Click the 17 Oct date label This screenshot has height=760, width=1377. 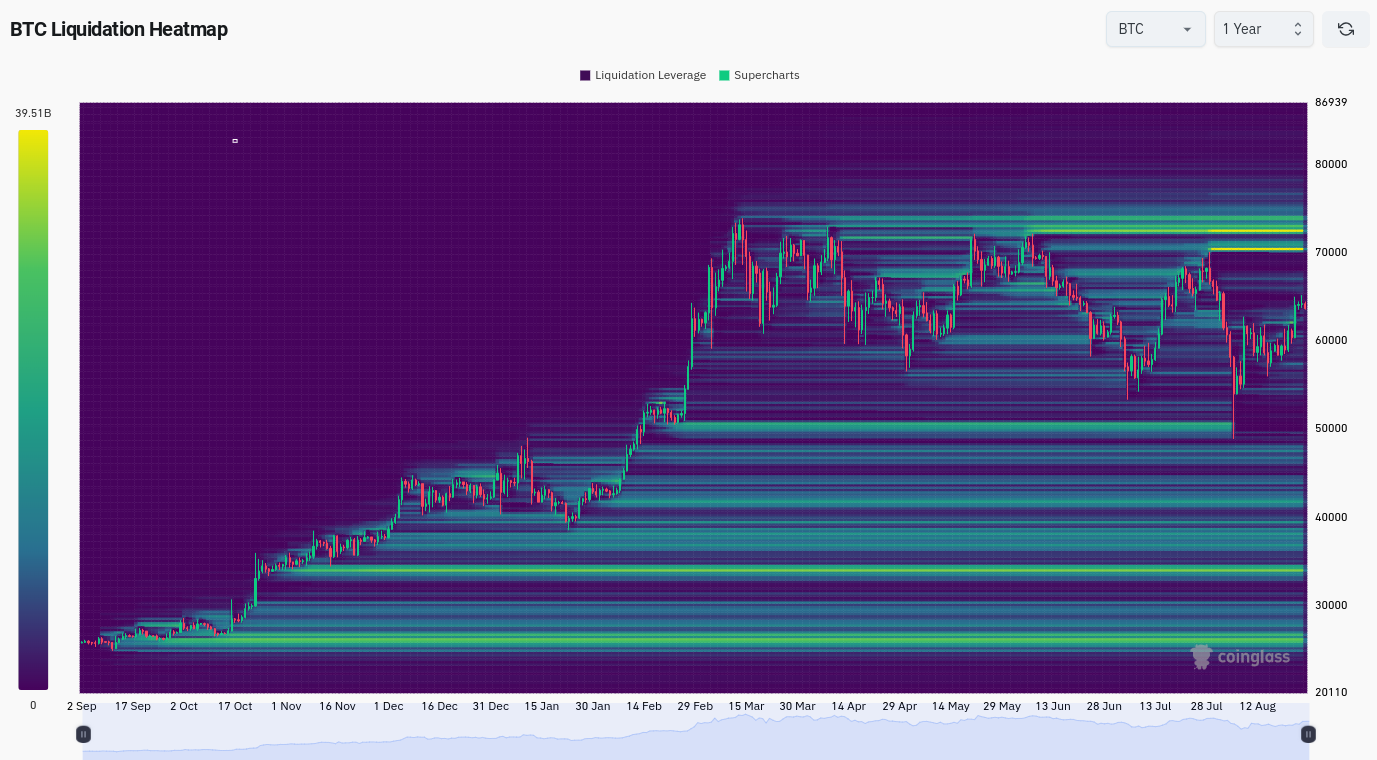pos(235,706)
